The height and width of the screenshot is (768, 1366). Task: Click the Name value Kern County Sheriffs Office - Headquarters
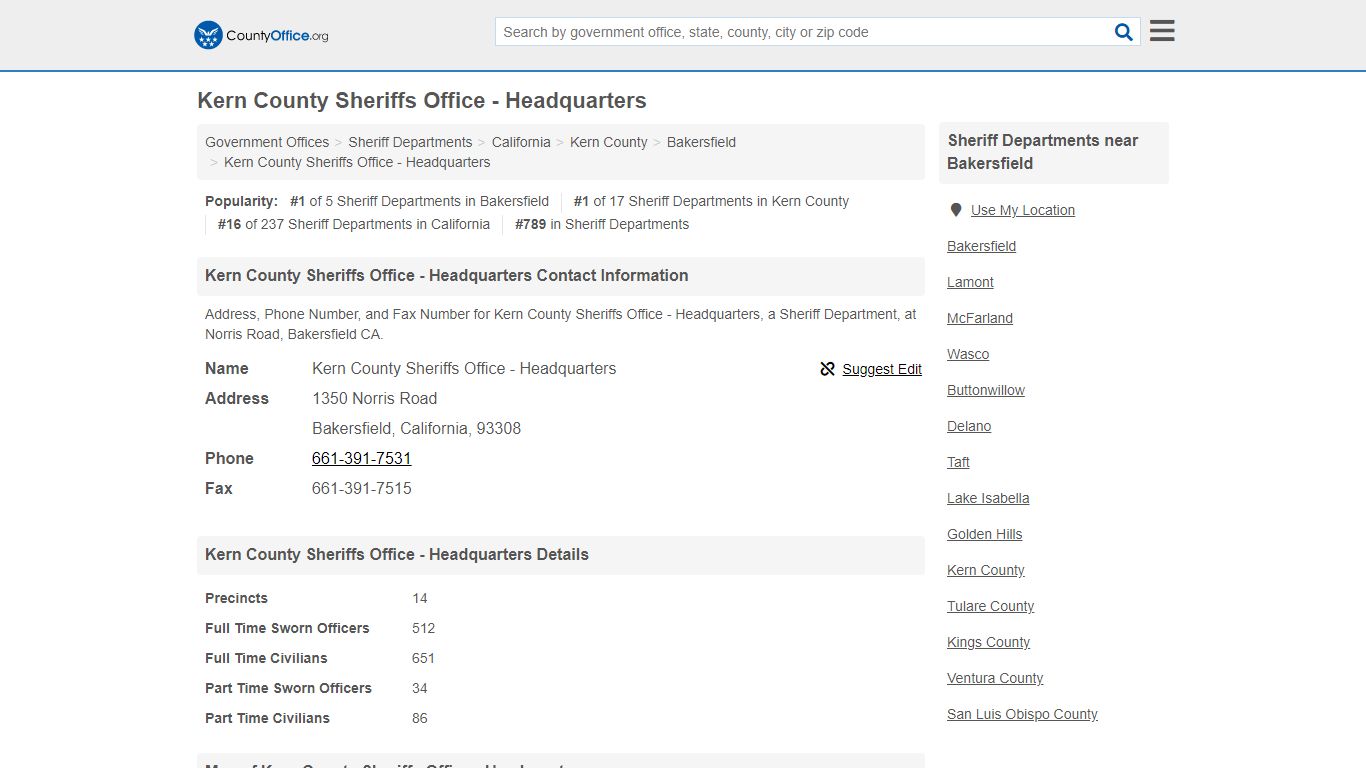(464, 368)
